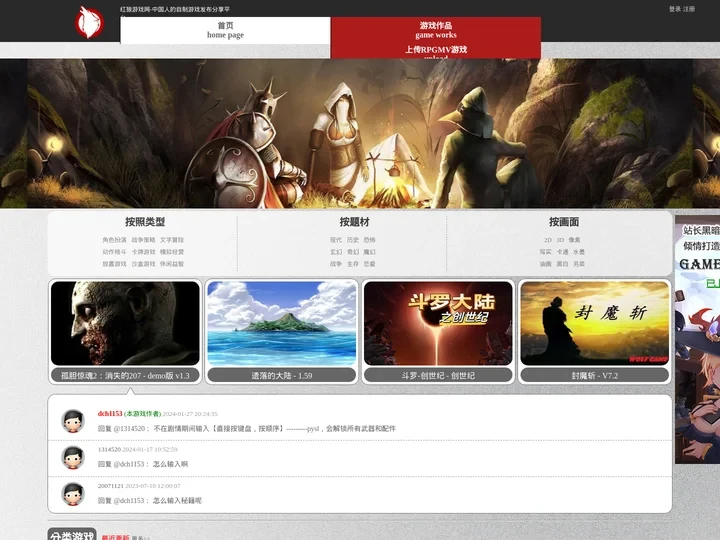The height and width of the screenshot is (540, 720).
Task: Filter by theme 战争
Action: coord(336,264)
